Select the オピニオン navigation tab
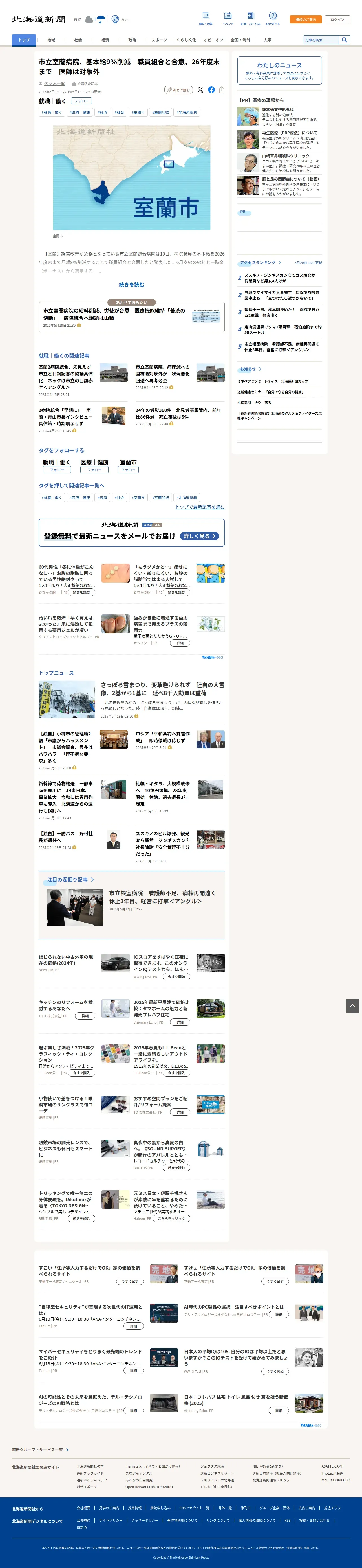Image resolution: width=362 pixels, height=1568 pixels. [x=213, y=40]
